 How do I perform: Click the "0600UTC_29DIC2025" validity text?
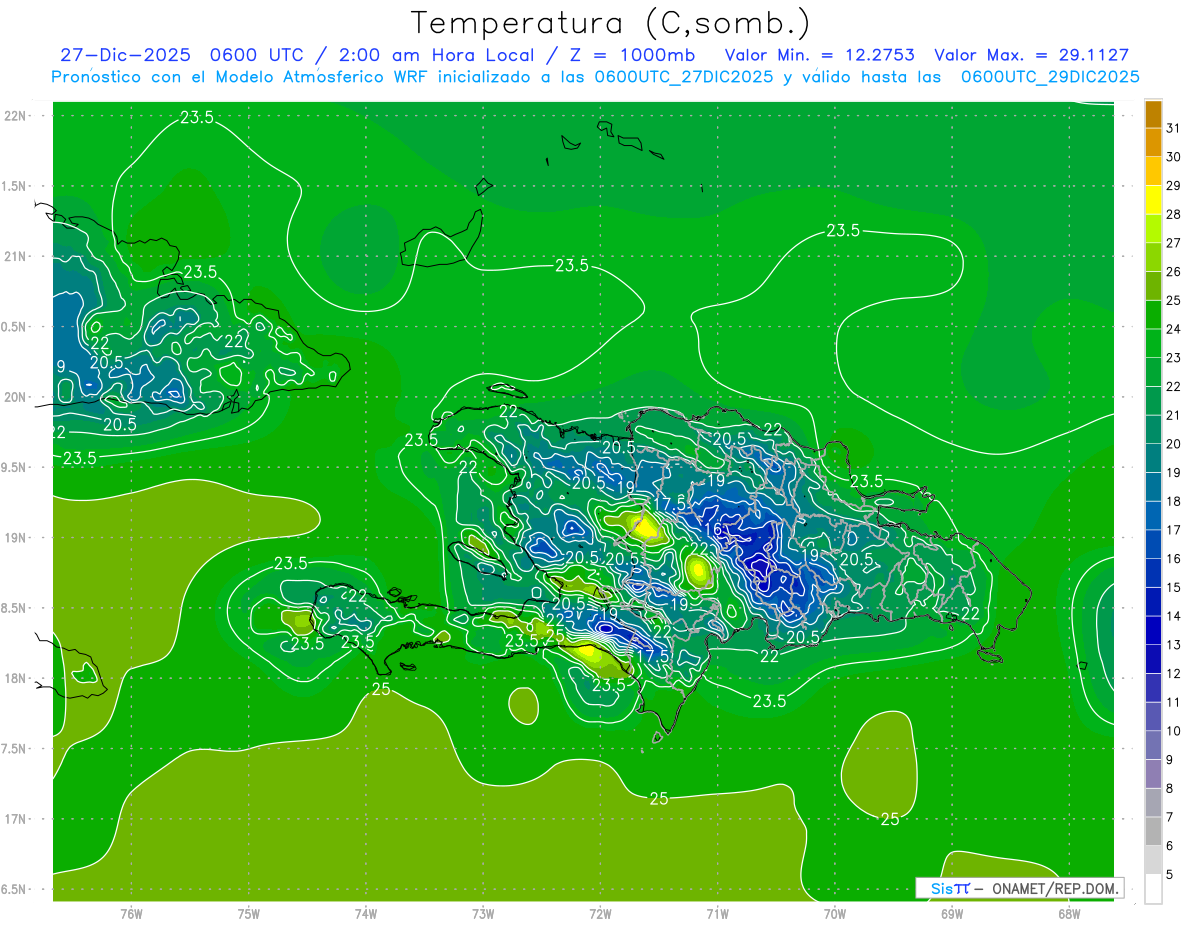(1050, 77)
